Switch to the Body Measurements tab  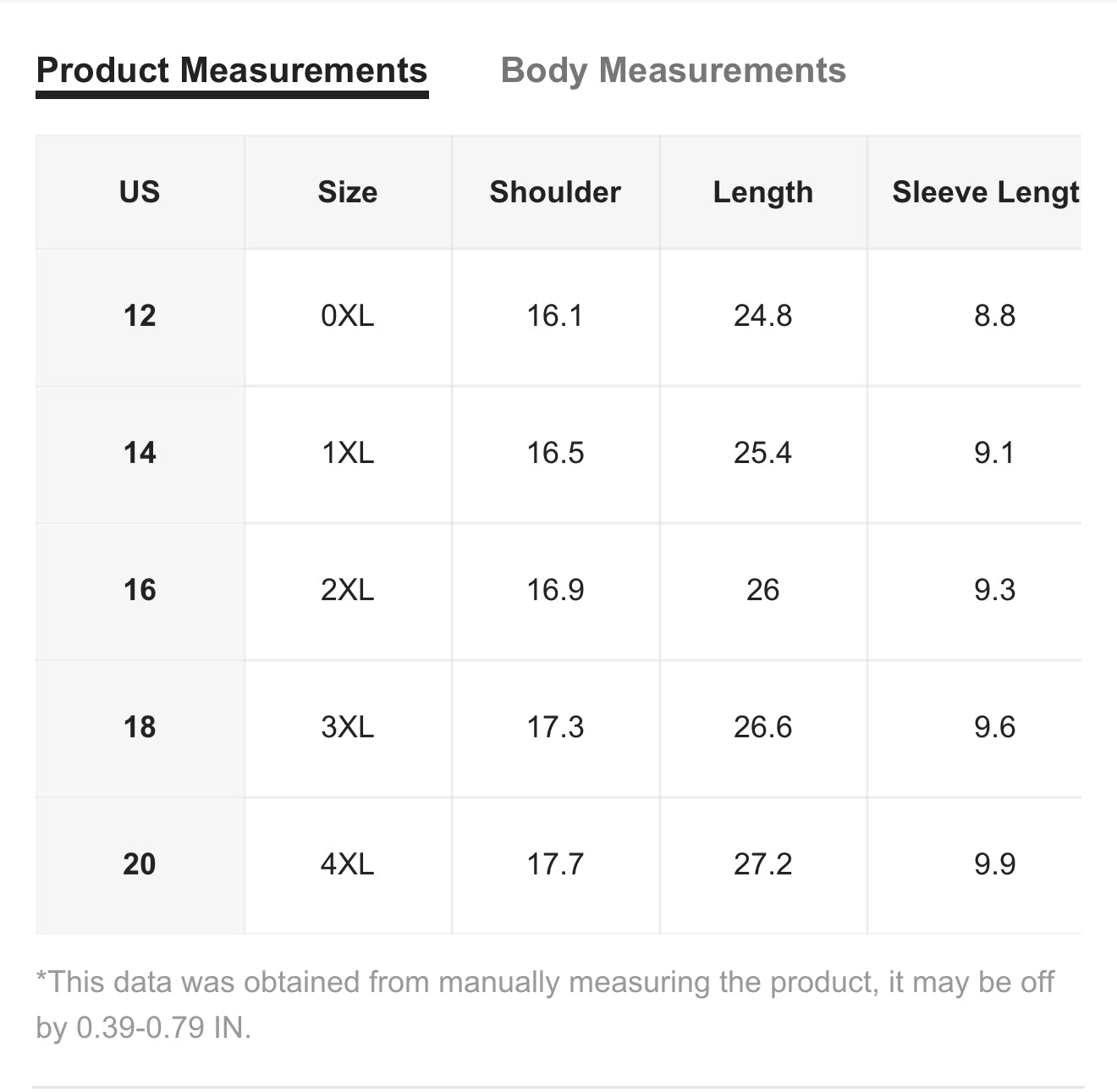click(x=673, y=71)
